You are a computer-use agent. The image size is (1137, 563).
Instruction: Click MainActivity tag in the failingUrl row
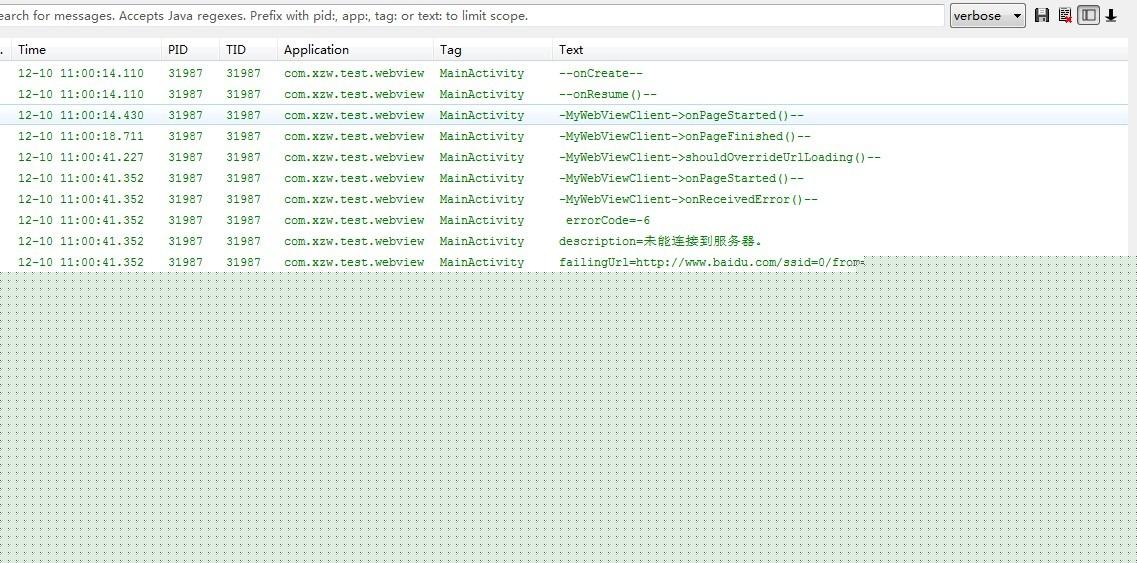point(481,262)
